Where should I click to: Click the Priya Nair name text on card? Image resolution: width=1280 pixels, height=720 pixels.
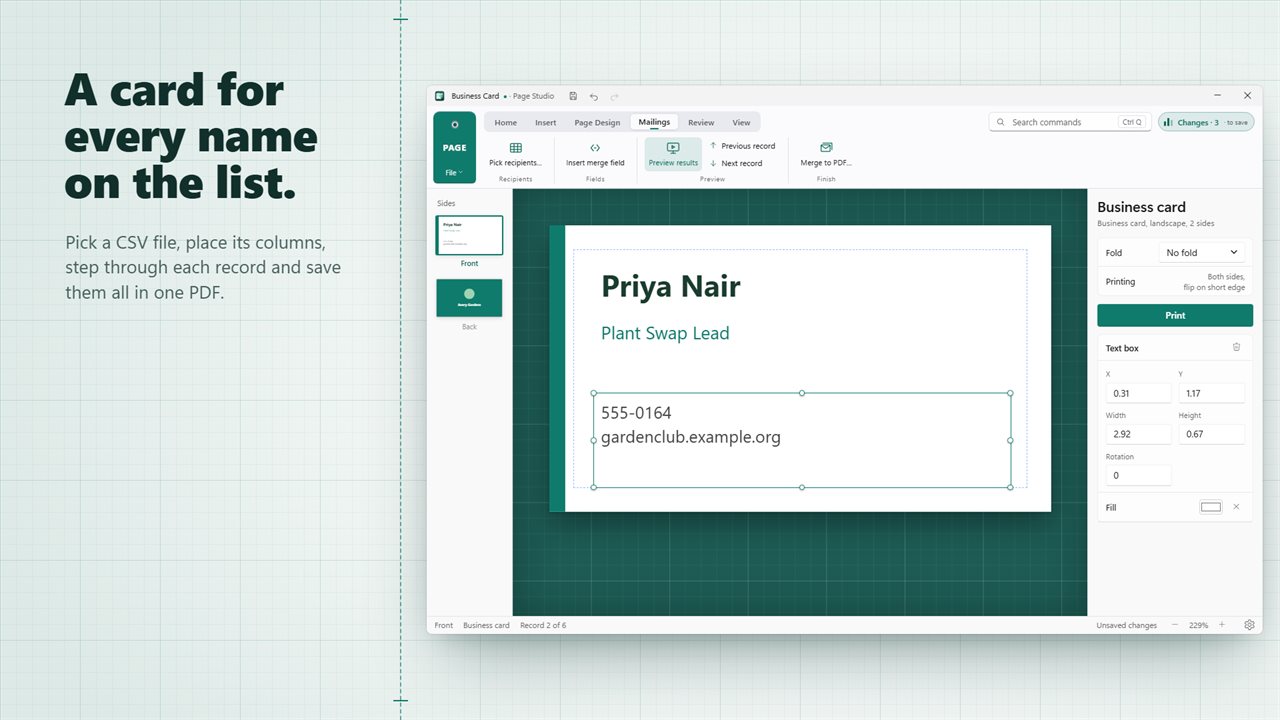click(671, 287)
